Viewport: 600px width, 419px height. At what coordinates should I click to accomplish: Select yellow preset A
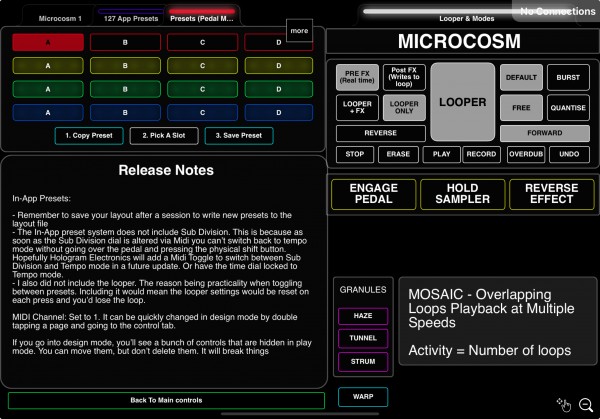point(48,66)
